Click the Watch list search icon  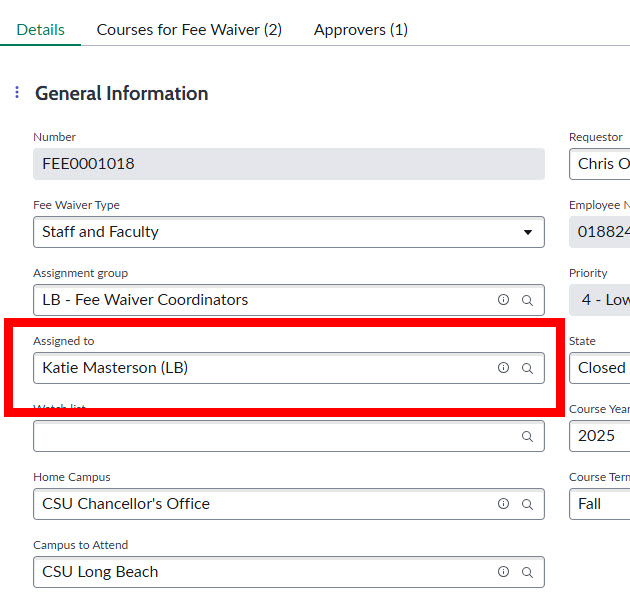point(527,436)
